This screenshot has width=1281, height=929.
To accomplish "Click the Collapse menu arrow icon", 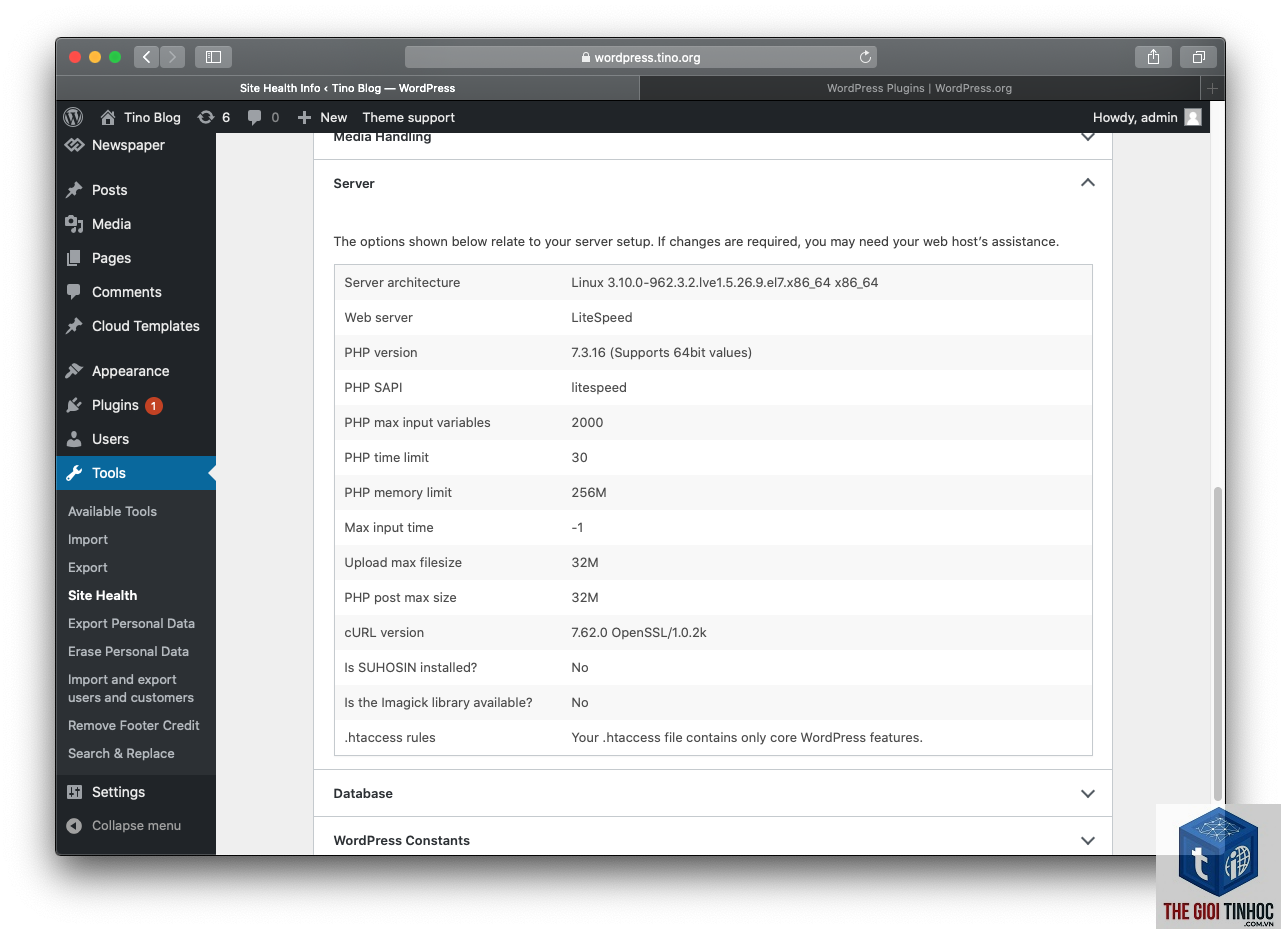I will coord(74,826).
